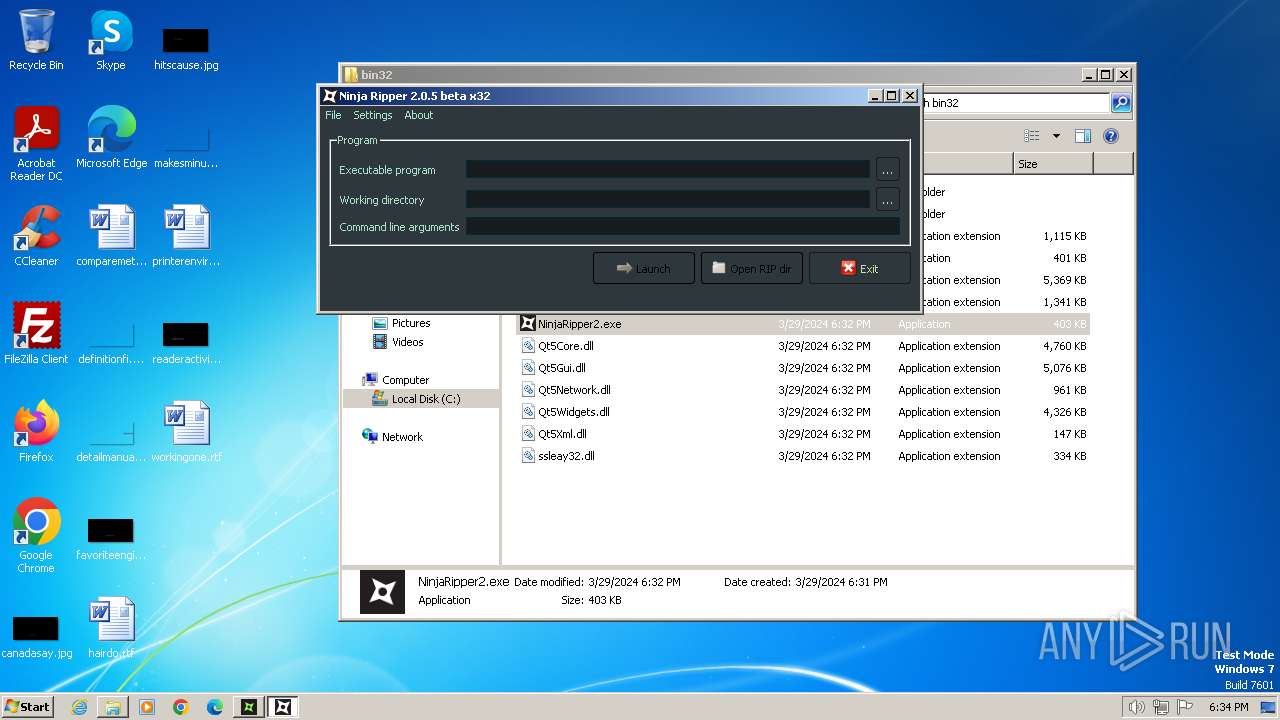Open Skype desktop shortcut

[x=110, y=40]
